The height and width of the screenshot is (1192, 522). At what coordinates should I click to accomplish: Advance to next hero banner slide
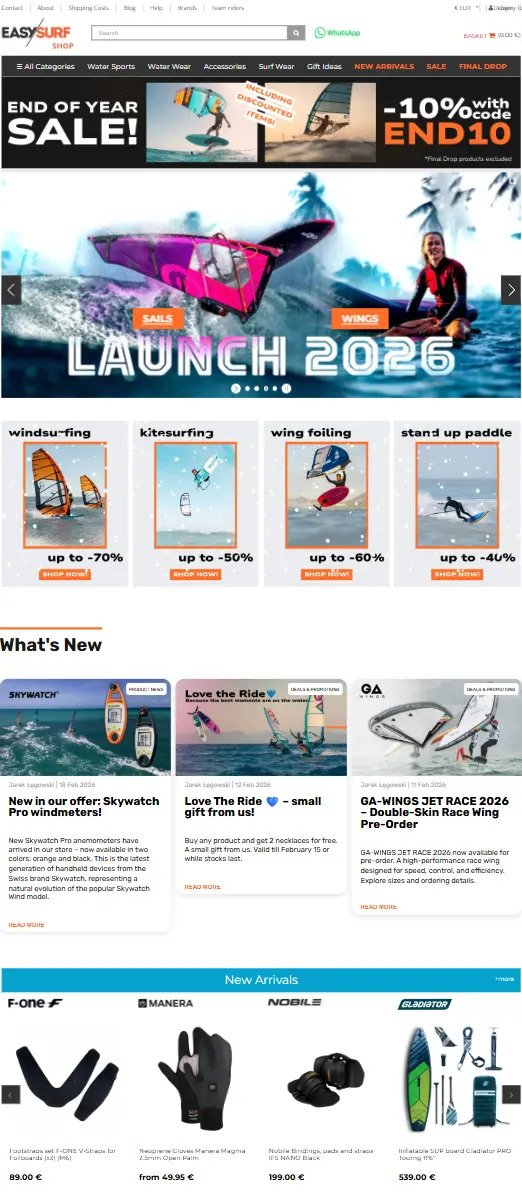pos(511,290)
